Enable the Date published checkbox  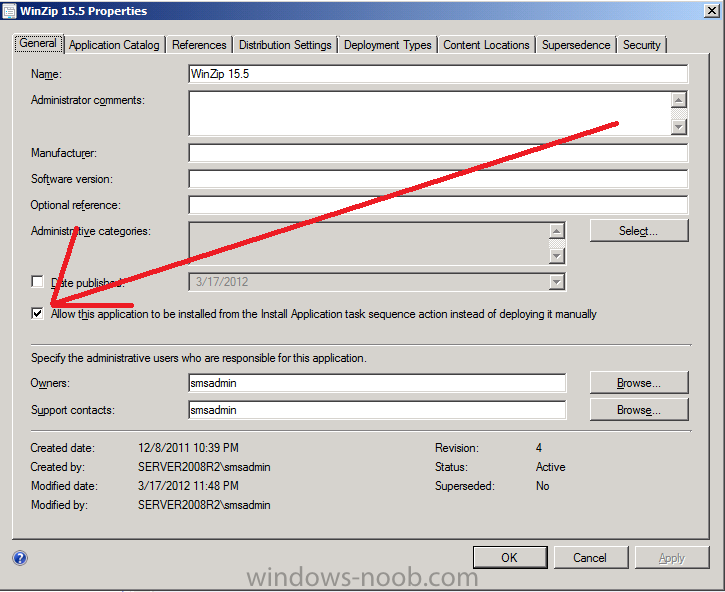(37, 281)
